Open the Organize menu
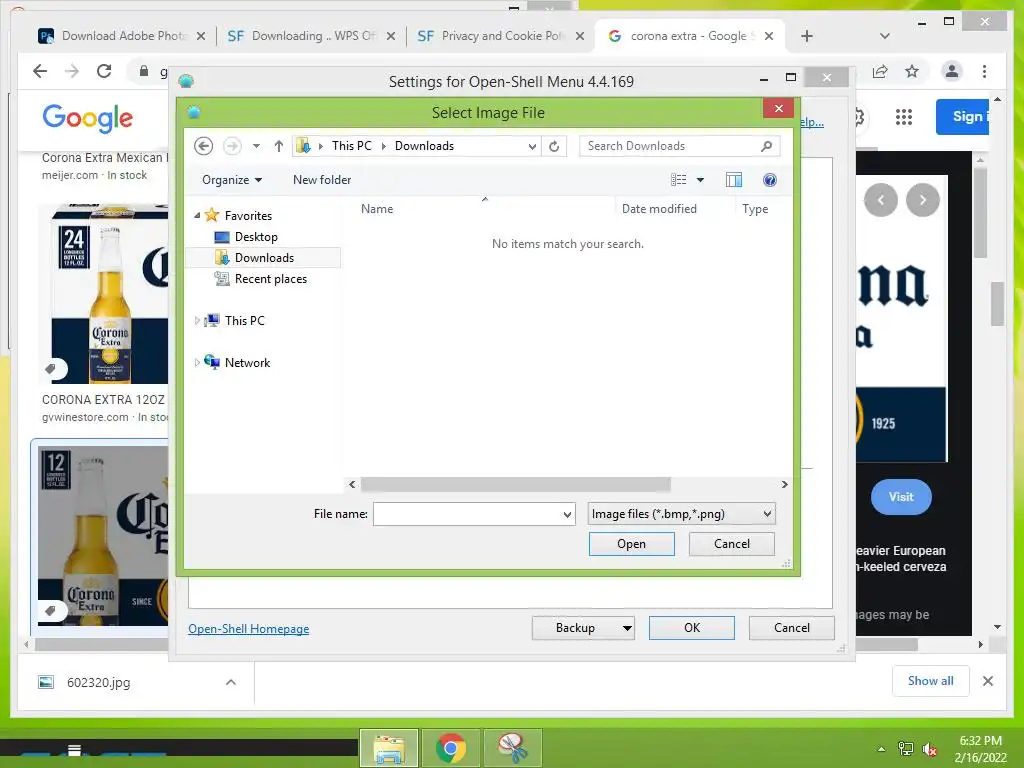This screenshot has height=768, width=1024. 232,180
